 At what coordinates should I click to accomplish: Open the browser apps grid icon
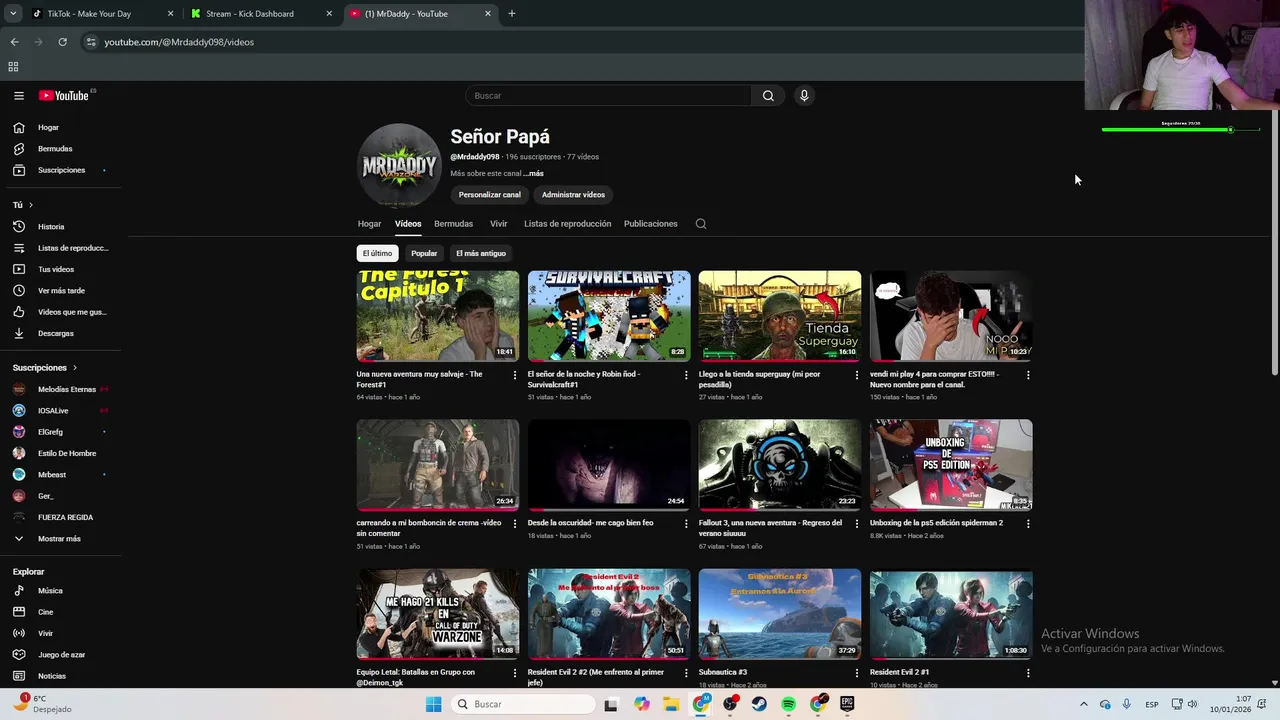(13, 67)
